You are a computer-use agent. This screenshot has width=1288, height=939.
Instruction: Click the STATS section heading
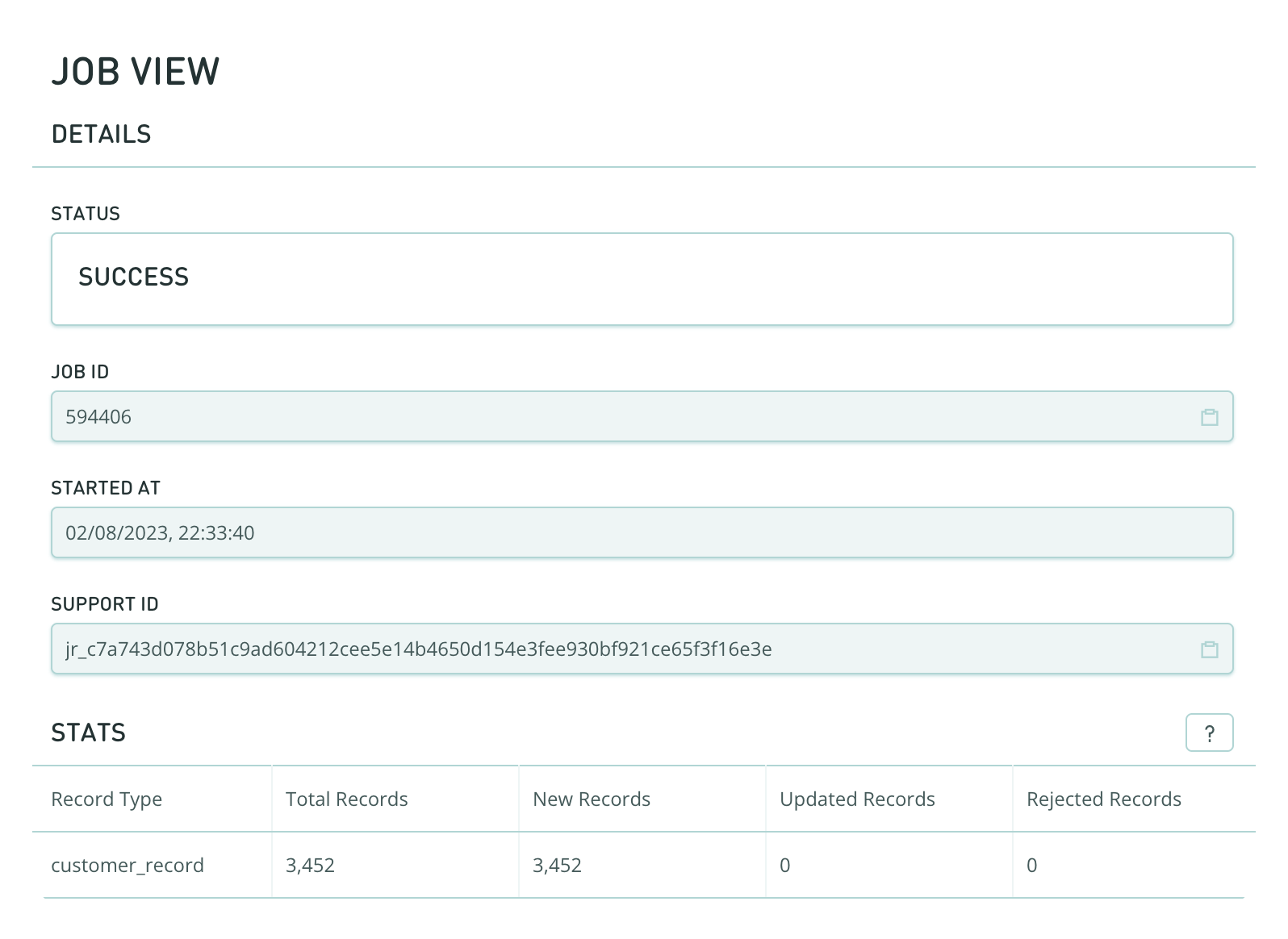pos(89,732)
